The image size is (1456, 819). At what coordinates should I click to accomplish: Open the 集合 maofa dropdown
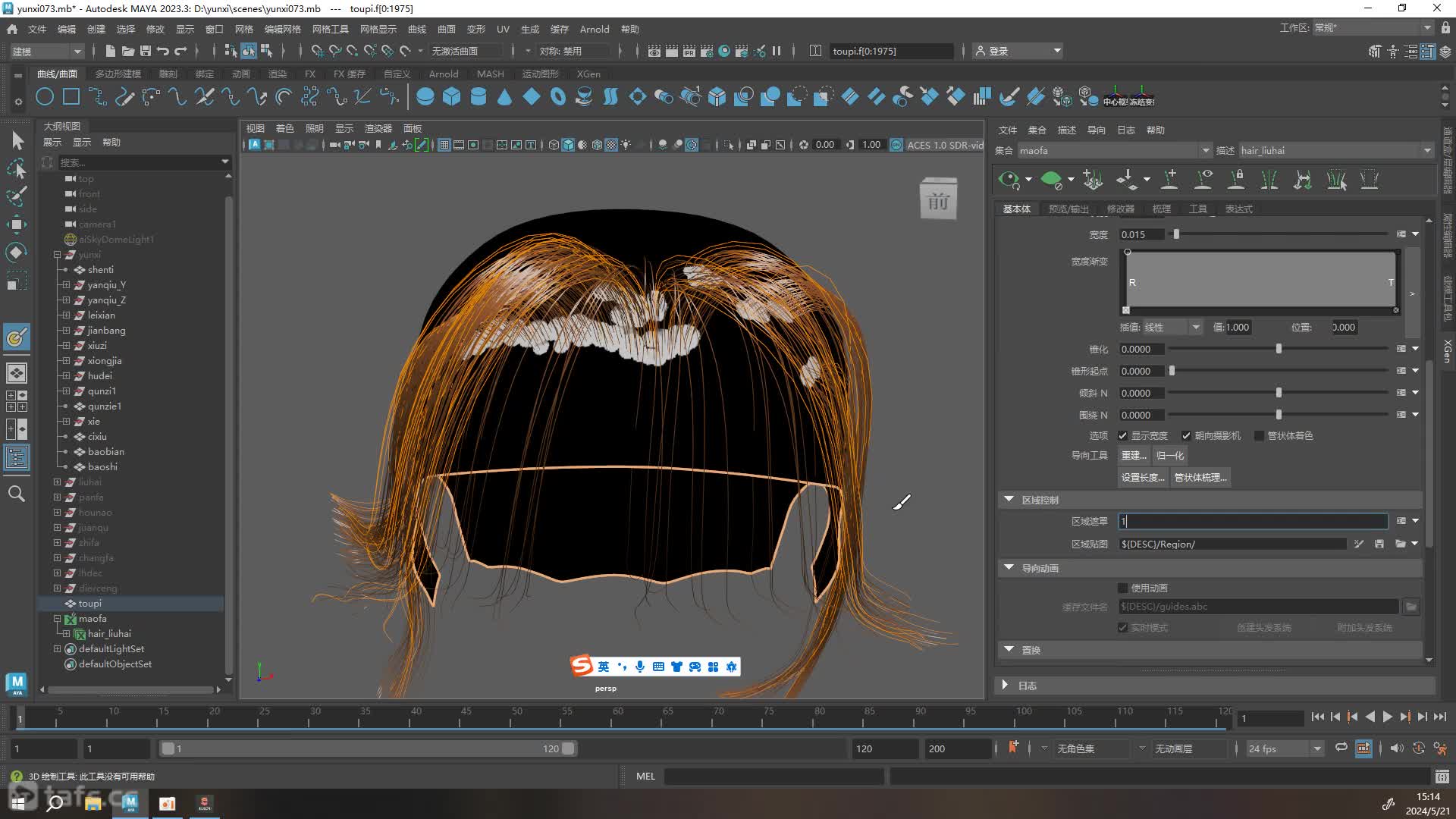click(1114, 150)
